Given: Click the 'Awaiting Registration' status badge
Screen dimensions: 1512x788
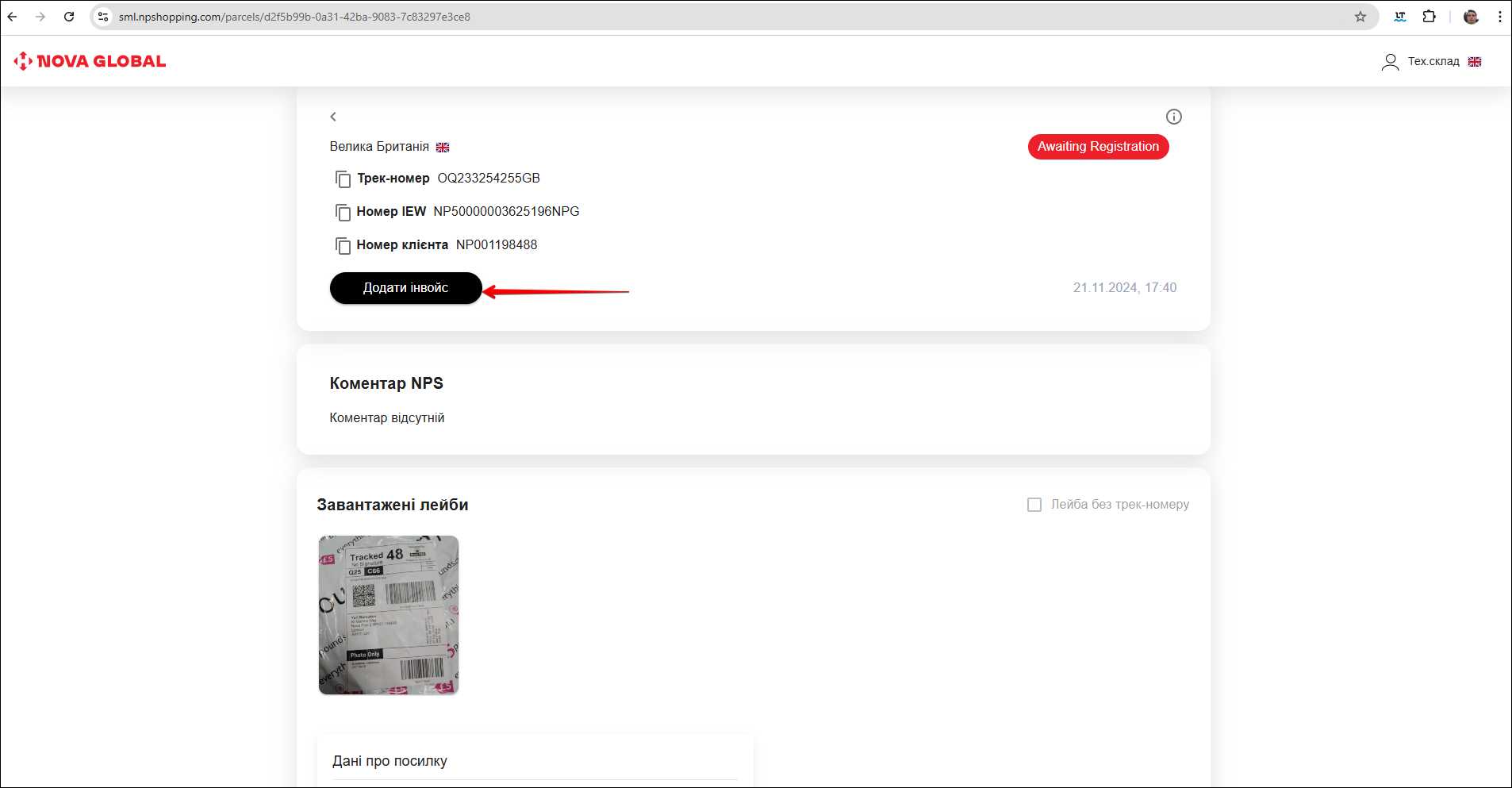Looking at the screenshot, I should point(1098,147).
